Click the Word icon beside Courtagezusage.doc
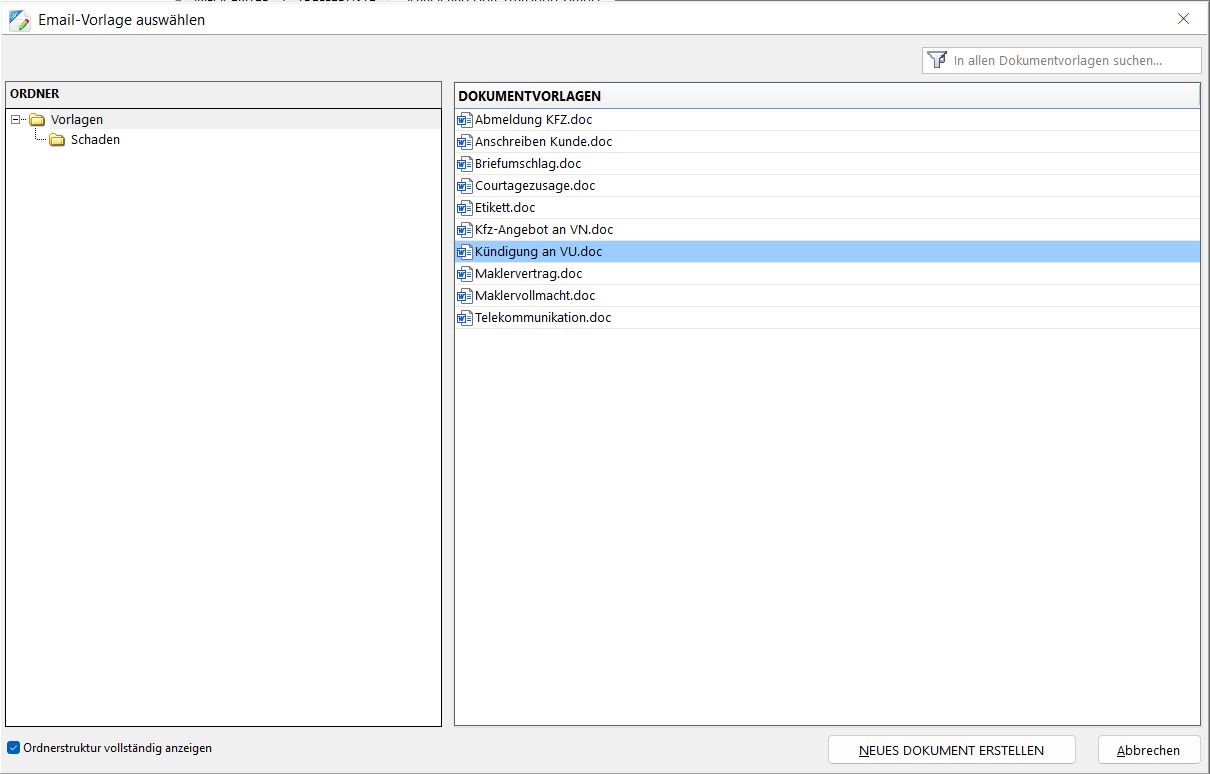The width and height of the screenshot is (1210, 774). pos(464,186)
